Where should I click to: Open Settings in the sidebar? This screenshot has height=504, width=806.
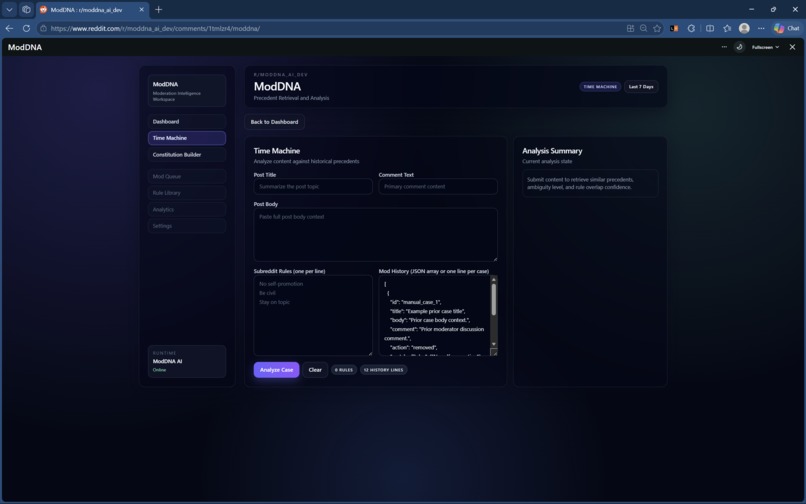[x=187, y=226]
